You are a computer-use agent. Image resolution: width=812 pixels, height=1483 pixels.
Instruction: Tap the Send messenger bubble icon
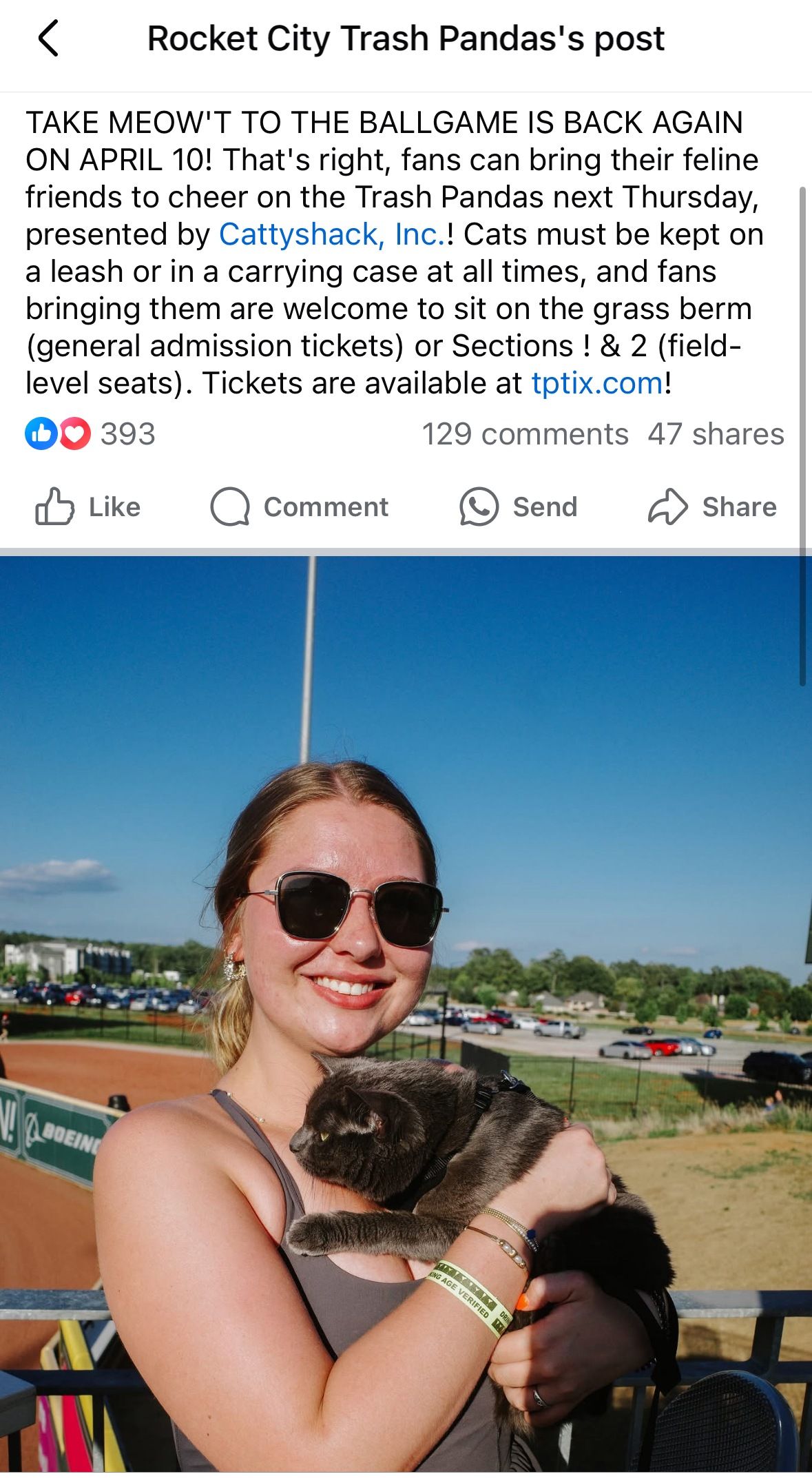[x=479, y=507]
